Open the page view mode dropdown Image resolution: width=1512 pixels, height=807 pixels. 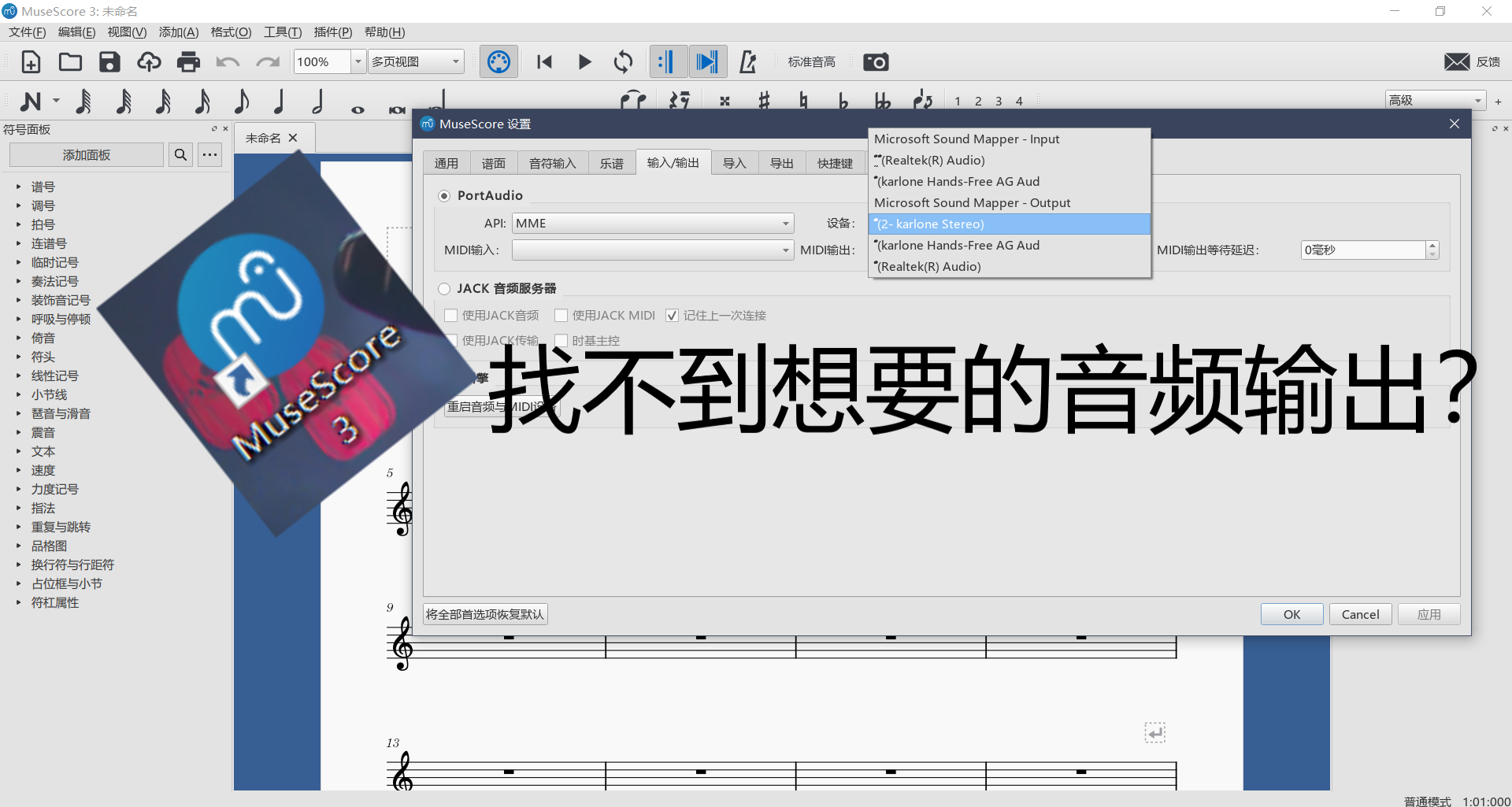416,61
